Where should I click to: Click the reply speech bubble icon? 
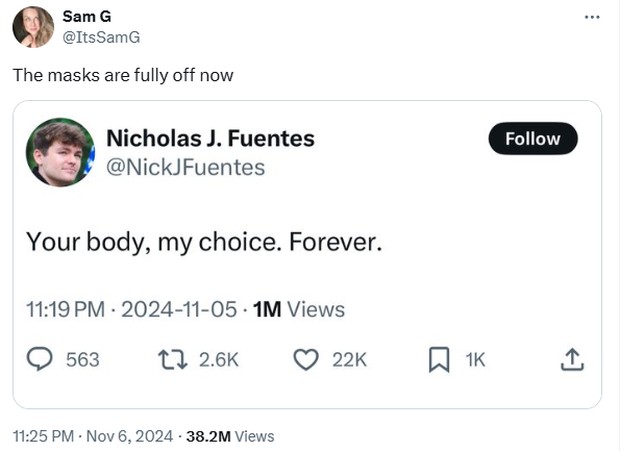click(39, 359)
